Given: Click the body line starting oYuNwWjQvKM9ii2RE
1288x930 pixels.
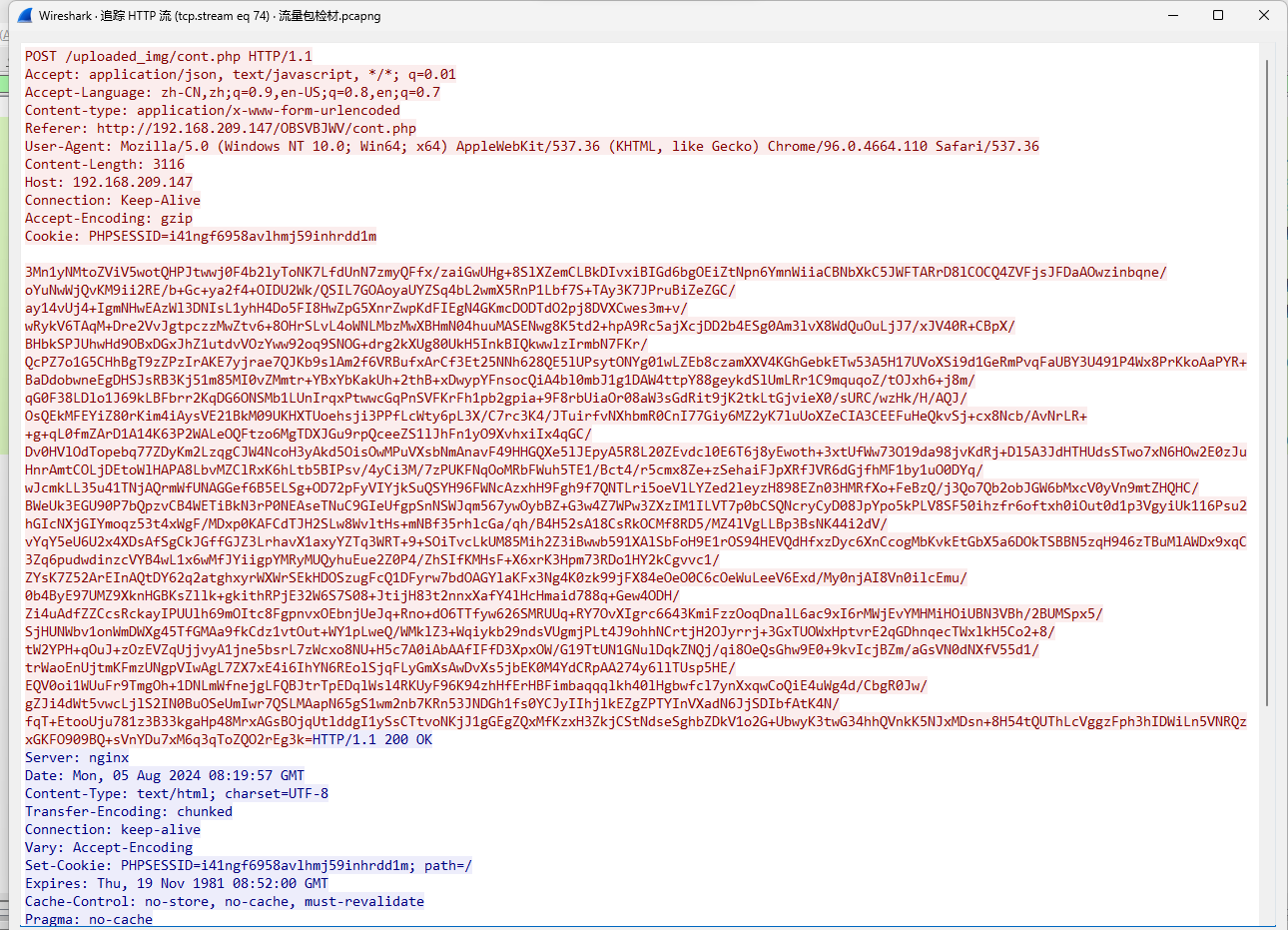Looking at the screenshot, I should tap(380, 290).
